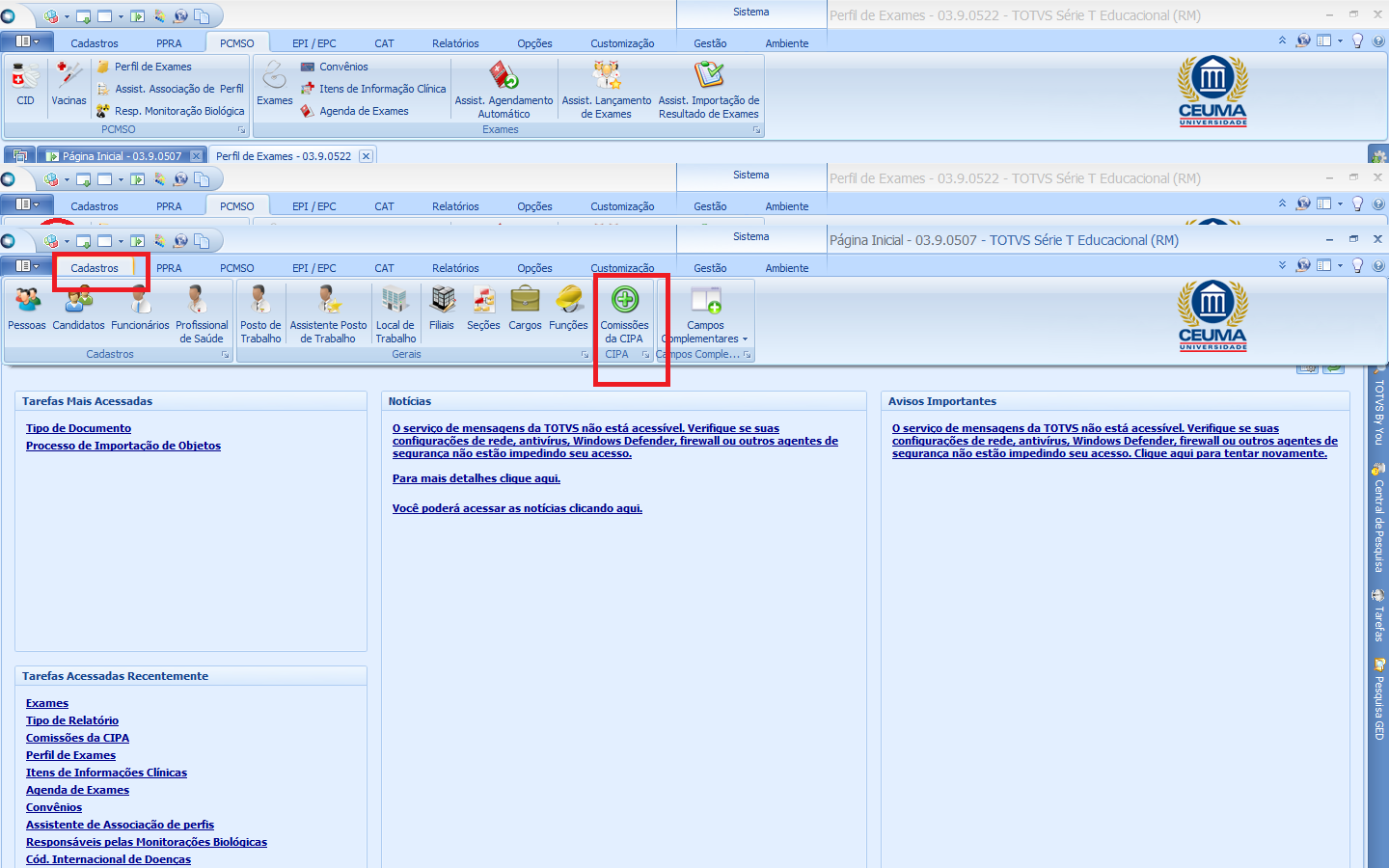1389x868 pixels.
Task: Open the Seções icon
Action: [x=483, y=310]
